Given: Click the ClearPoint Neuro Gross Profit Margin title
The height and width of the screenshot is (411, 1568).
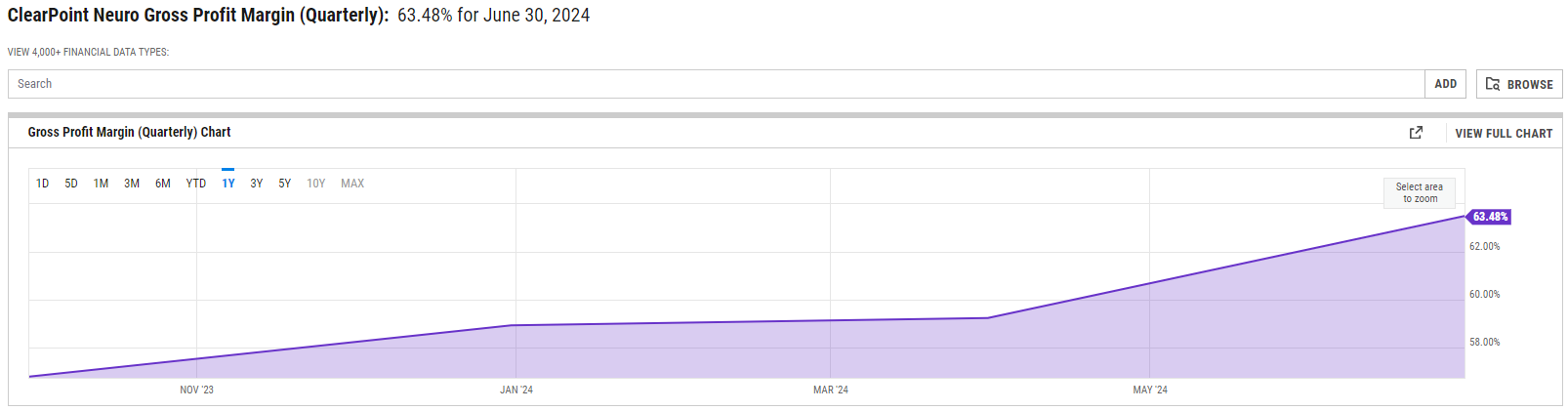Looking at the screenshot, I should (x=198, y=16).
